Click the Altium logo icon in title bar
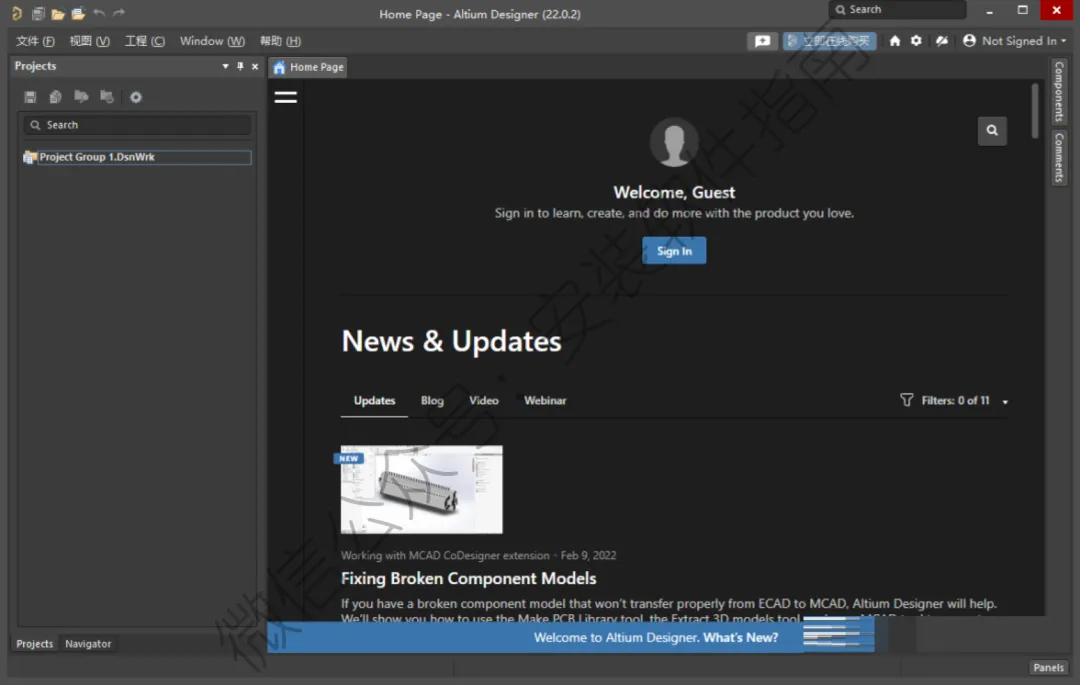 (17, 13)
